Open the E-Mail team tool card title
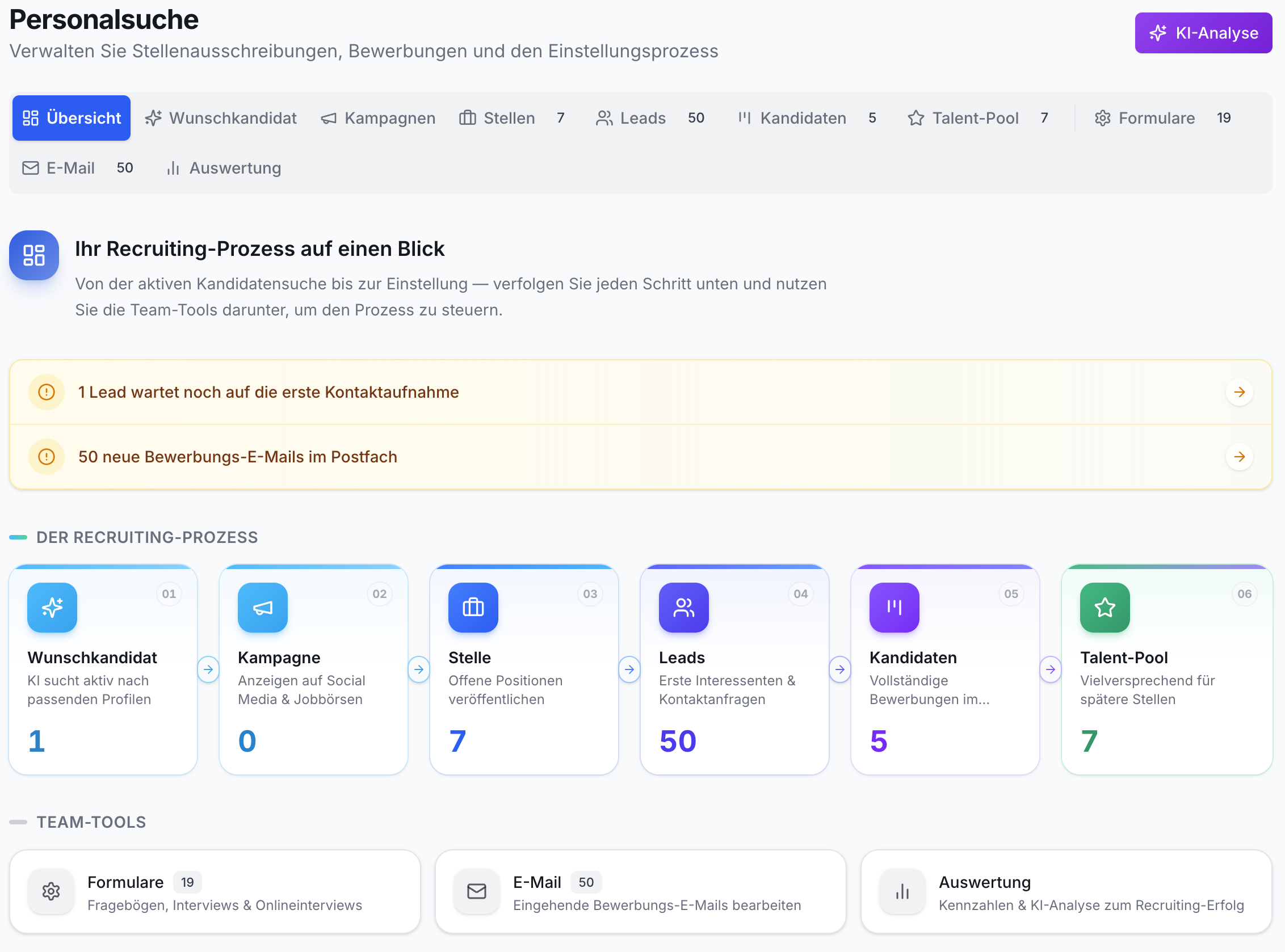The image size is (1285, 952). tap(537, 882)
